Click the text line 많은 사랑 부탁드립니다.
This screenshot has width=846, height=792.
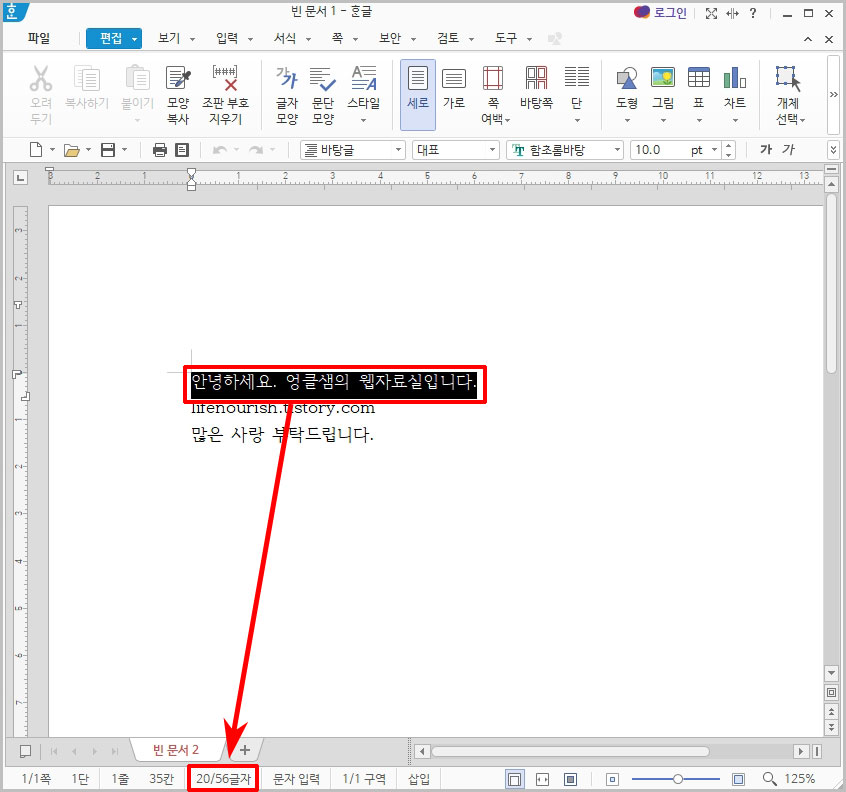(282, 434)
